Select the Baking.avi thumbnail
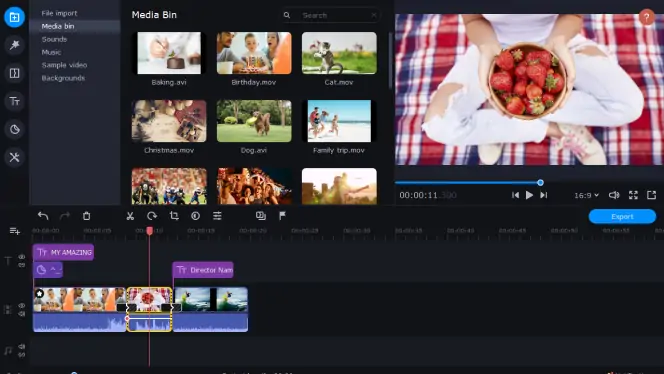This screenshot has width=664, height=374. pos(169,53)
